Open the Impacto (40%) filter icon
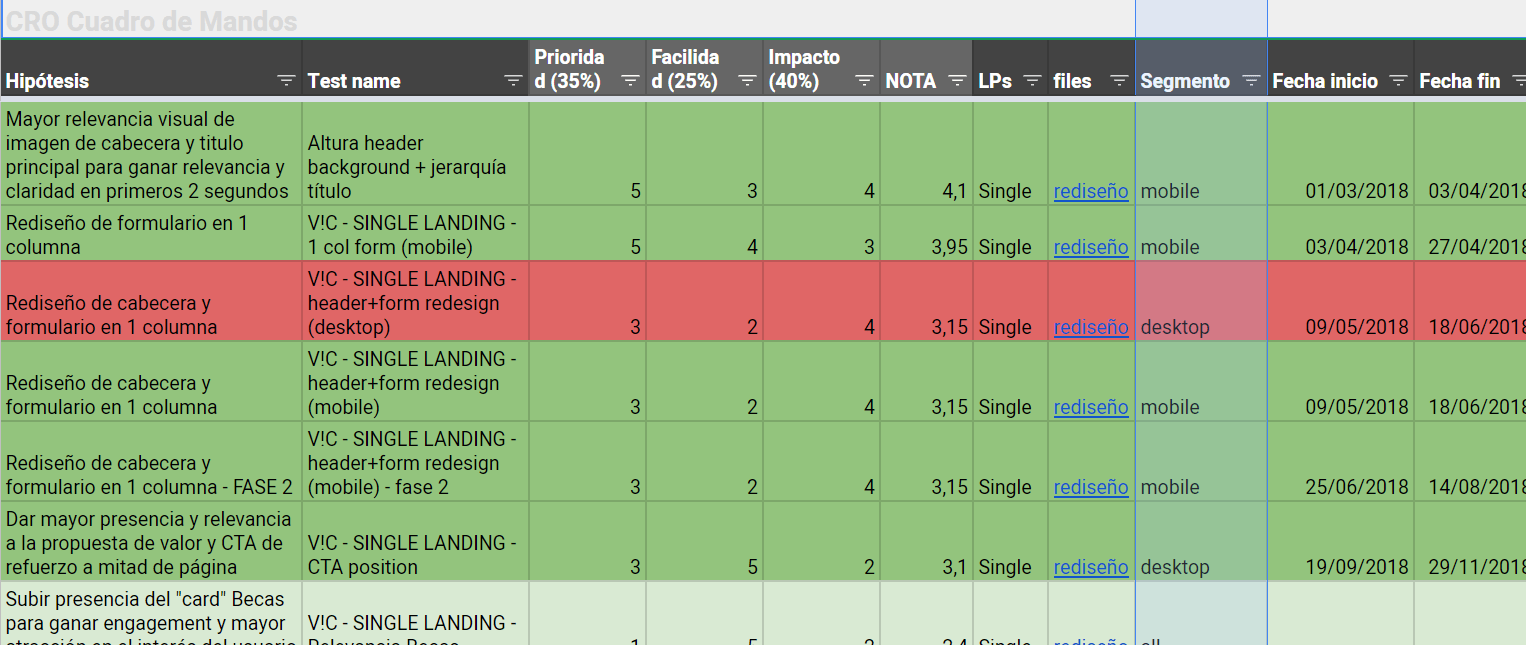Image resolution: width=1526 pixels, height=645 pixels. point(864,81)
